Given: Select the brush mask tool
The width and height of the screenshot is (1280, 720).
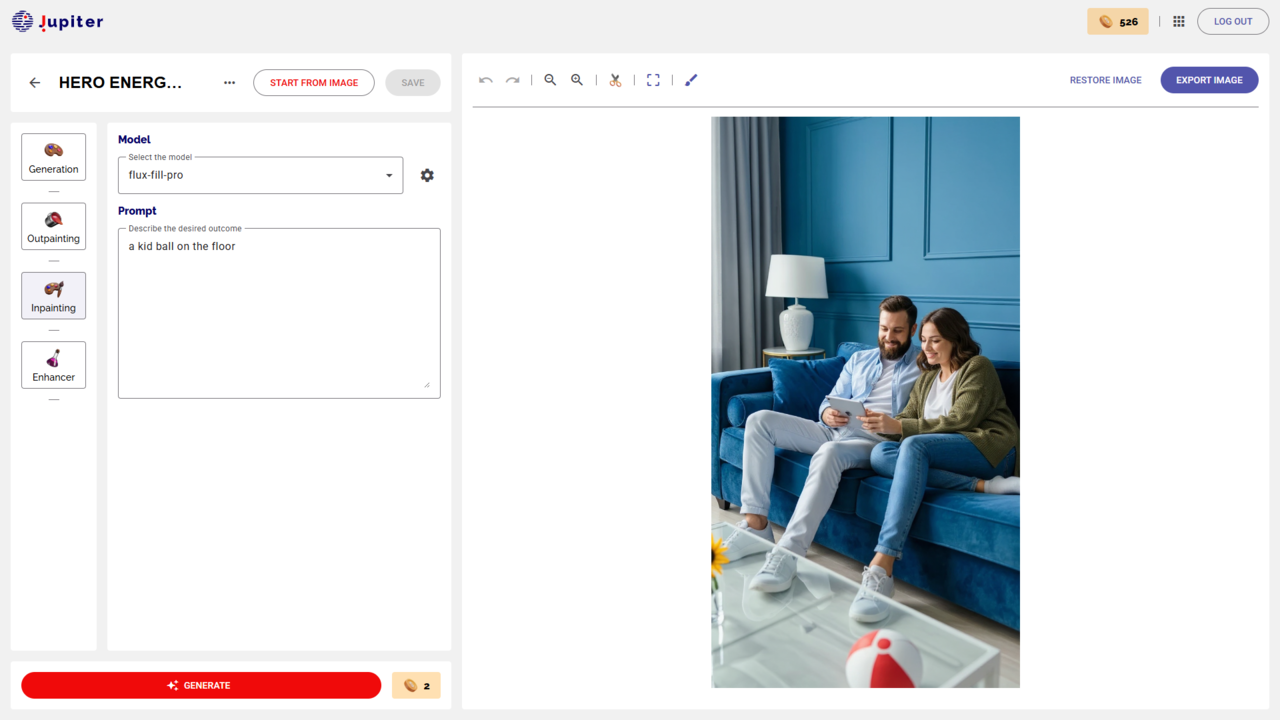Looking at the screenshot, I should (691, 80).
